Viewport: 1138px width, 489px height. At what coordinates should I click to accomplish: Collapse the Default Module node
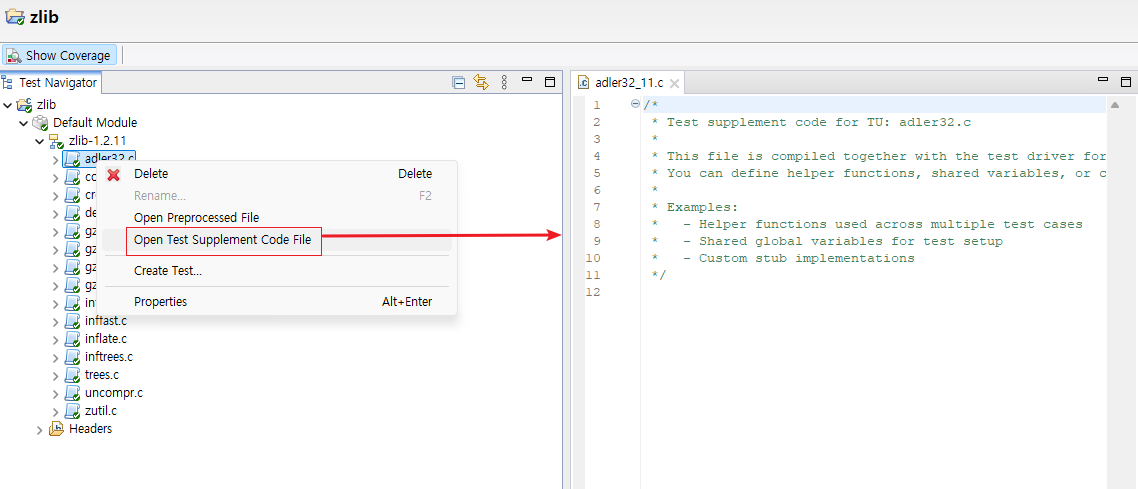(x=24, y=123)
